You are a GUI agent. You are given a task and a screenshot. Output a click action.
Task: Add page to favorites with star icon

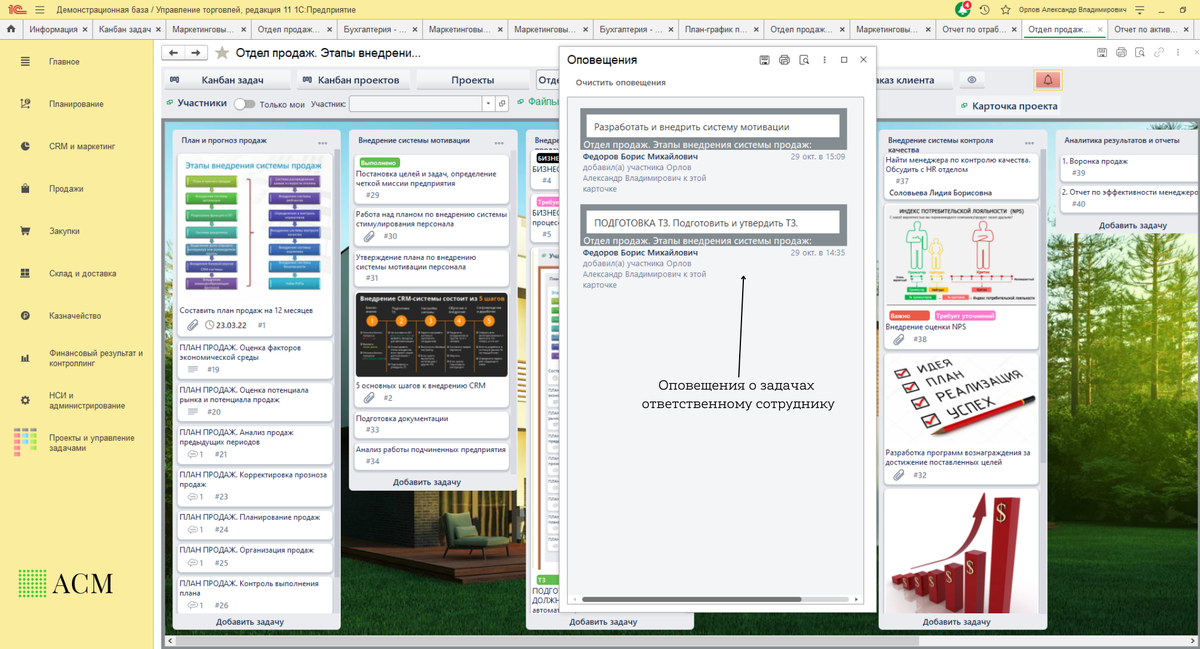222,53
